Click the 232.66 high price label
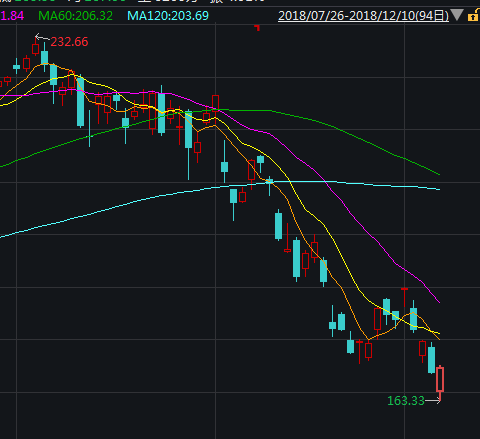 point(69,42)
